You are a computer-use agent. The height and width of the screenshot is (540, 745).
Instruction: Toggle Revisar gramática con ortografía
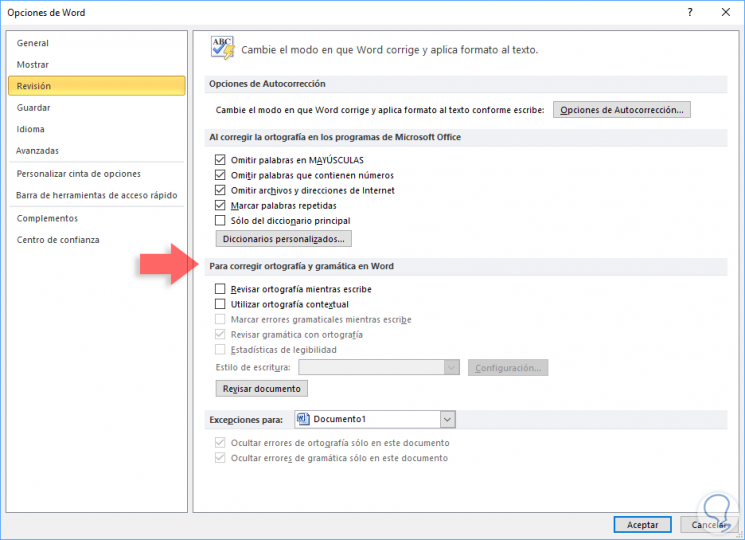(220, 334)
